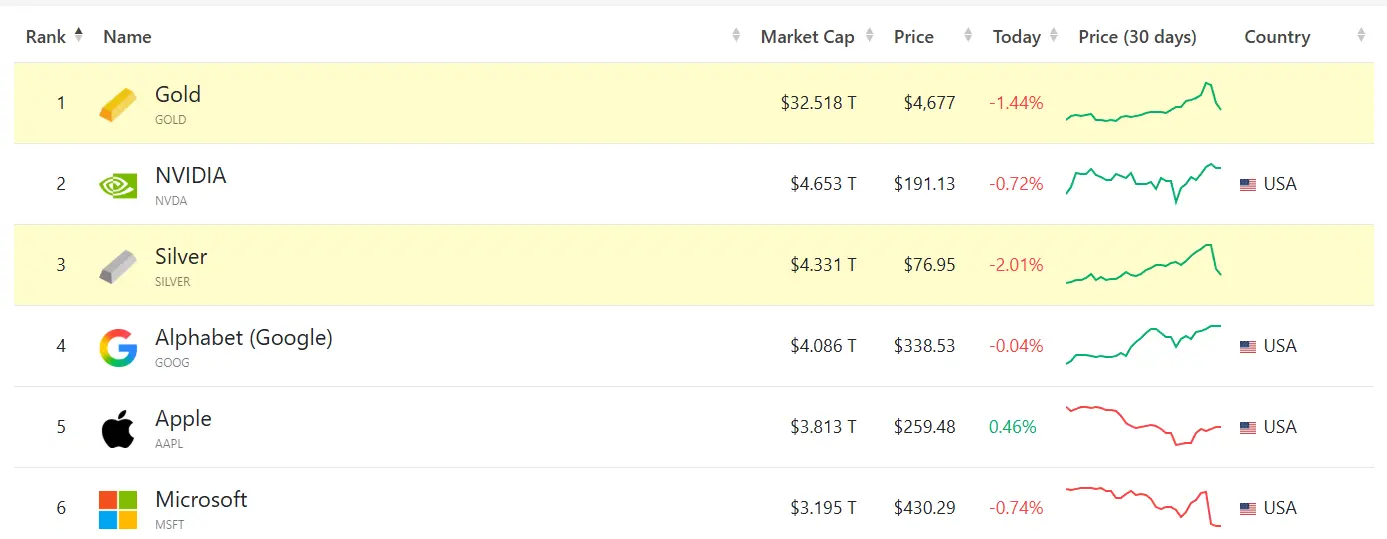Viewport: 1387px width, 539px height.
Task: Click the Gold bar icon
Action: coord(118,104)
